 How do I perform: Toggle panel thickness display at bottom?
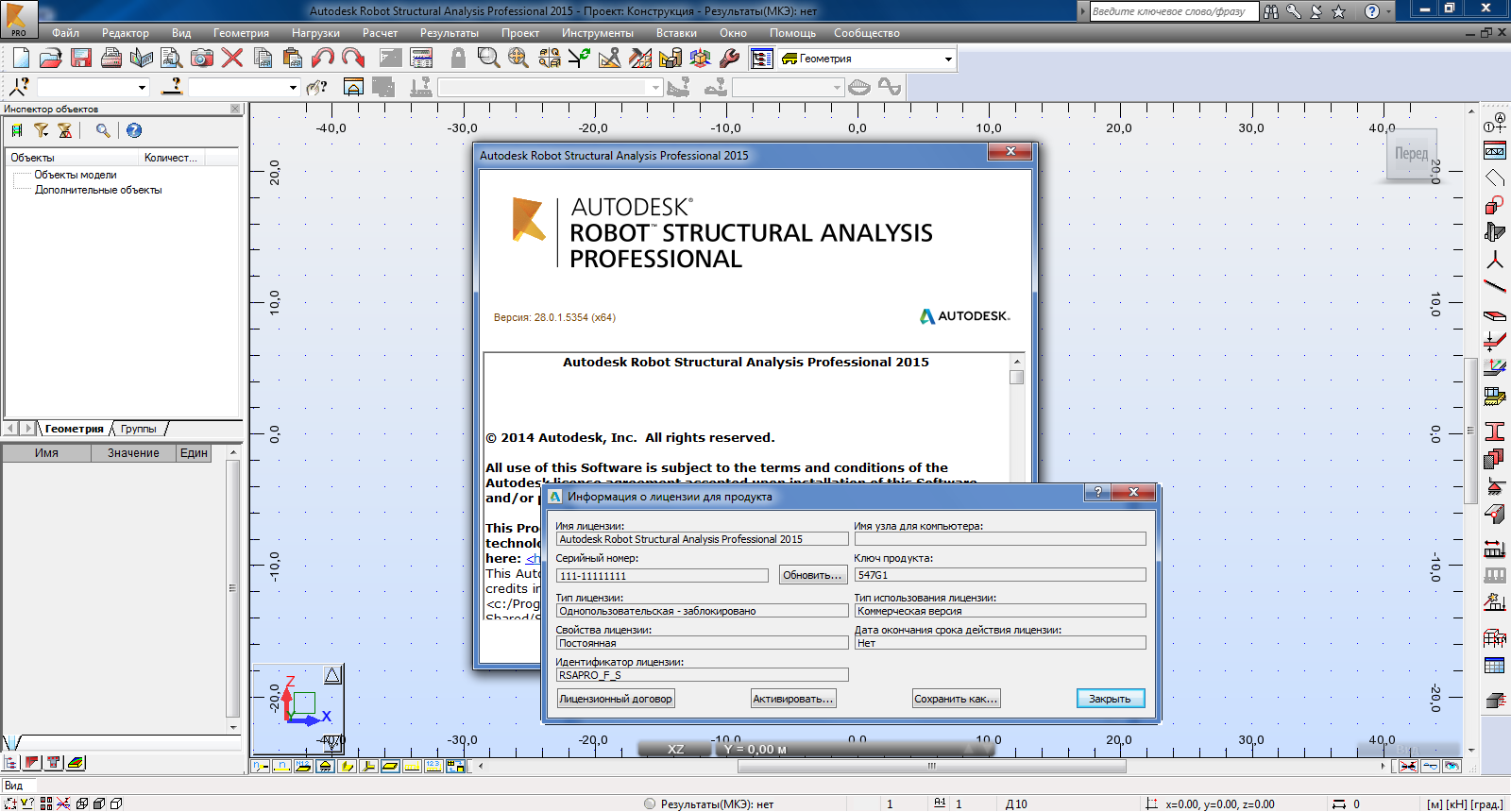(x=390, y=766)
